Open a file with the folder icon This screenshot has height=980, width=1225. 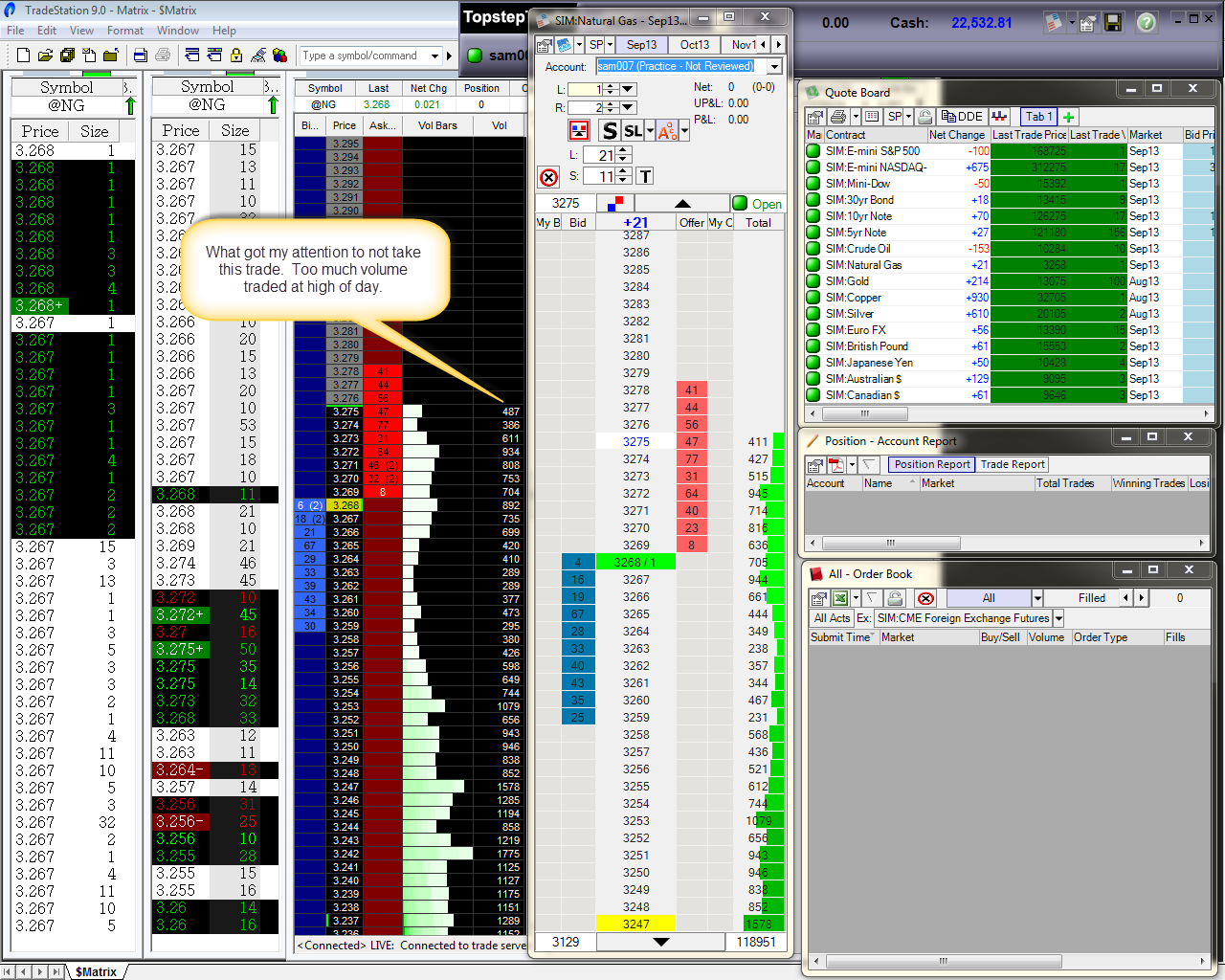[45, 56]
